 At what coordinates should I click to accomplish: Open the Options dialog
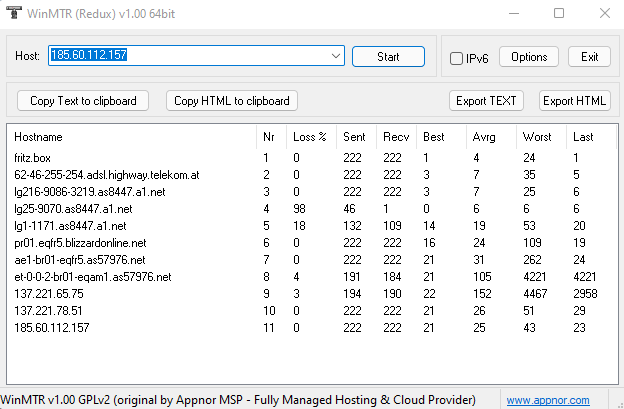coord(529,56)
